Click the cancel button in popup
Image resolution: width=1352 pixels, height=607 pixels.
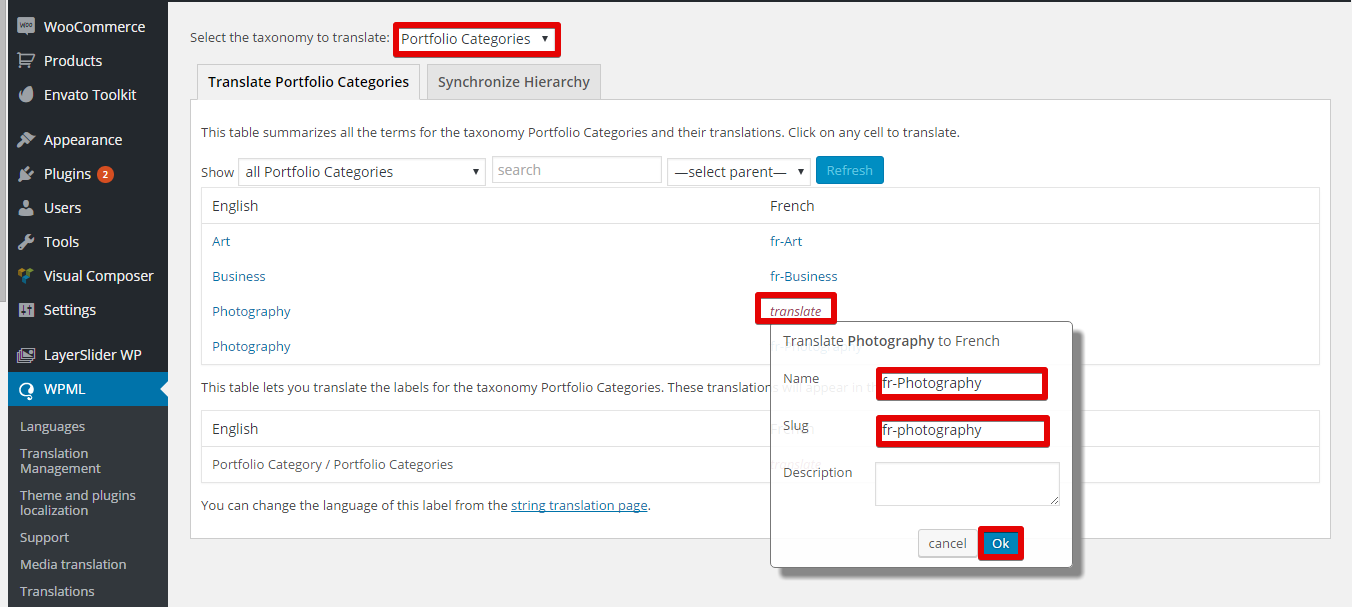pos(947,543)
